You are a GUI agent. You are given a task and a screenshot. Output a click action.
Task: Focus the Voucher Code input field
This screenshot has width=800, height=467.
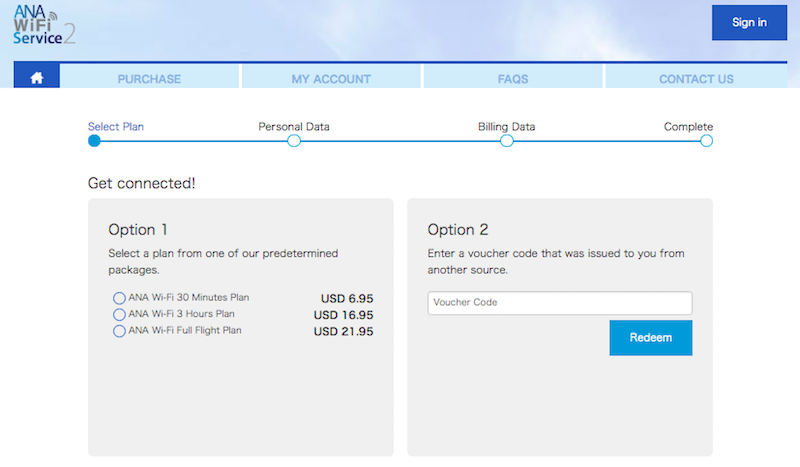[x=560, y=303]
